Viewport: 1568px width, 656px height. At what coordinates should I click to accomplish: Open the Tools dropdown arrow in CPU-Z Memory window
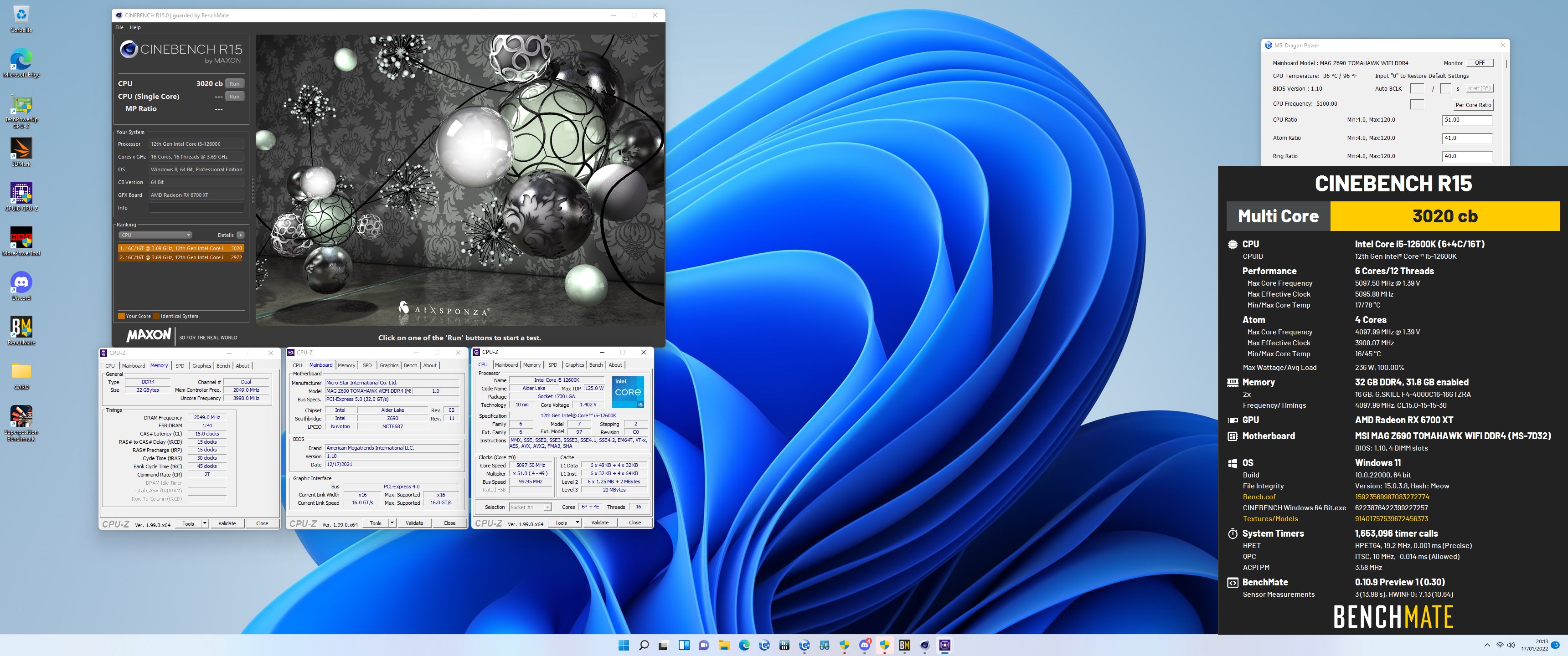click(x=205, y=523)
